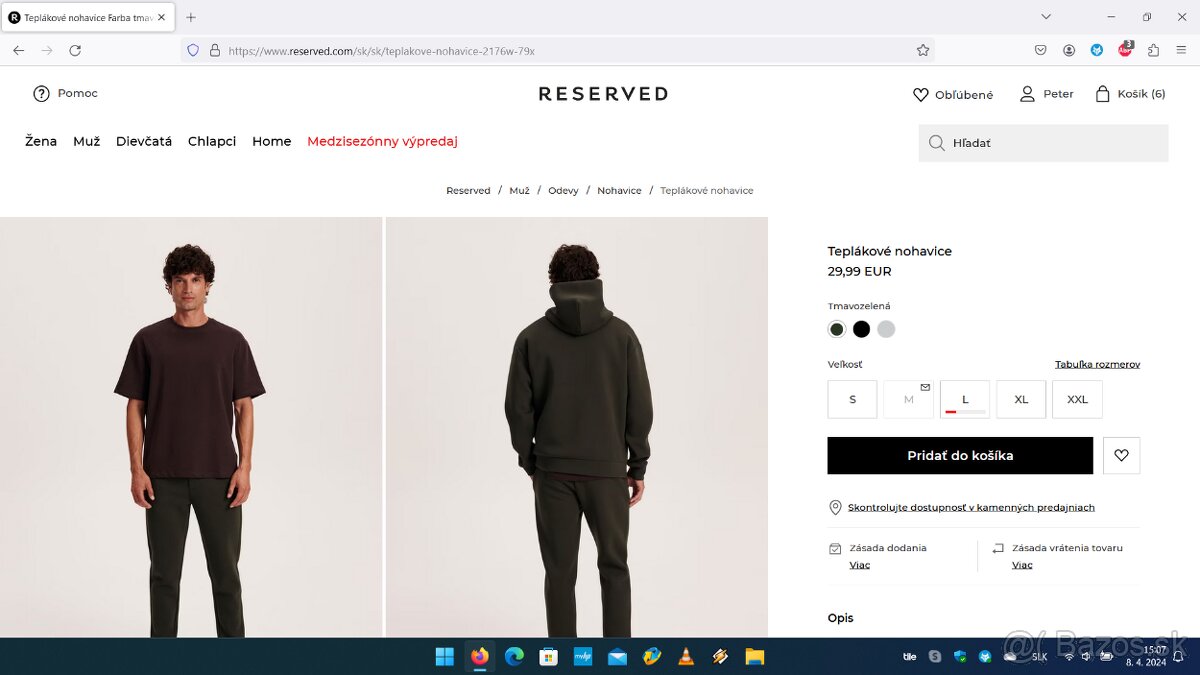Bookmark this page with the star icon

click(x=923, y=50)
